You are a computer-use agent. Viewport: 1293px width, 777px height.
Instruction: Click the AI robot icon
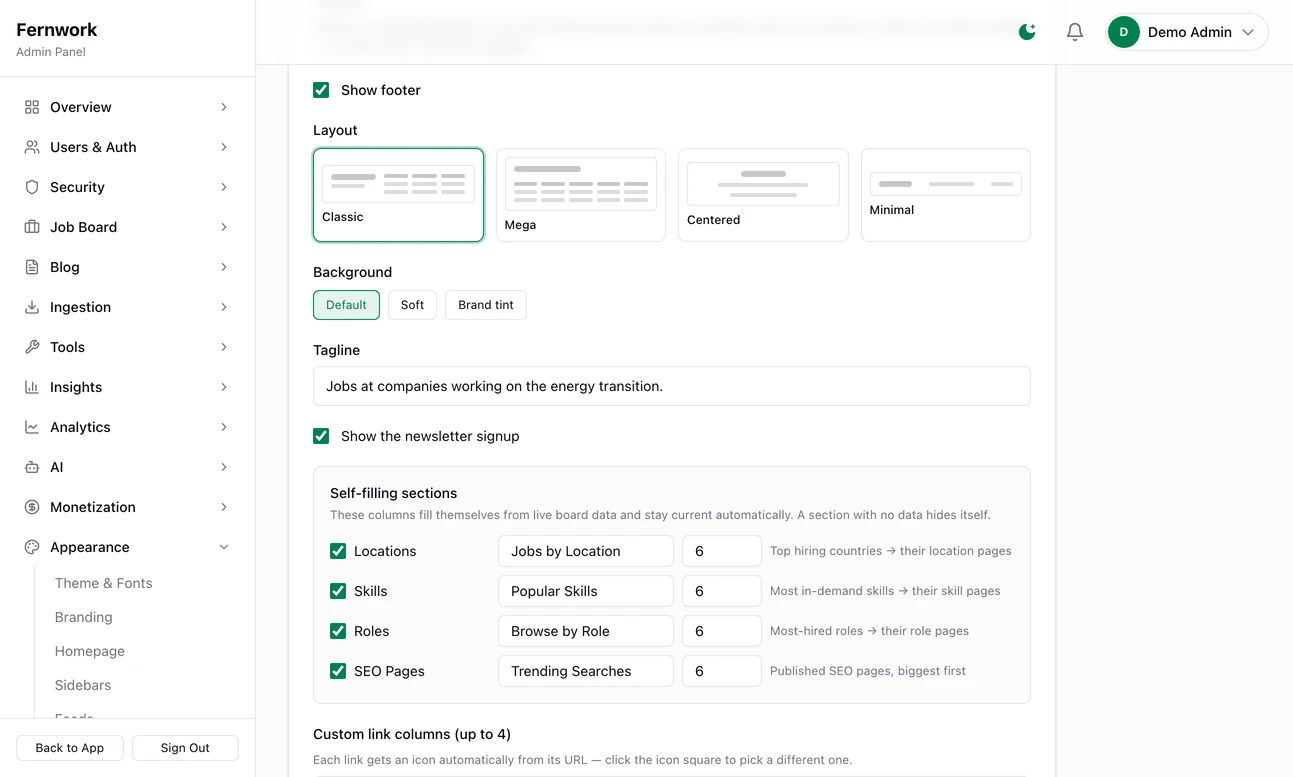pyautogui.click(x=32, y=467)
